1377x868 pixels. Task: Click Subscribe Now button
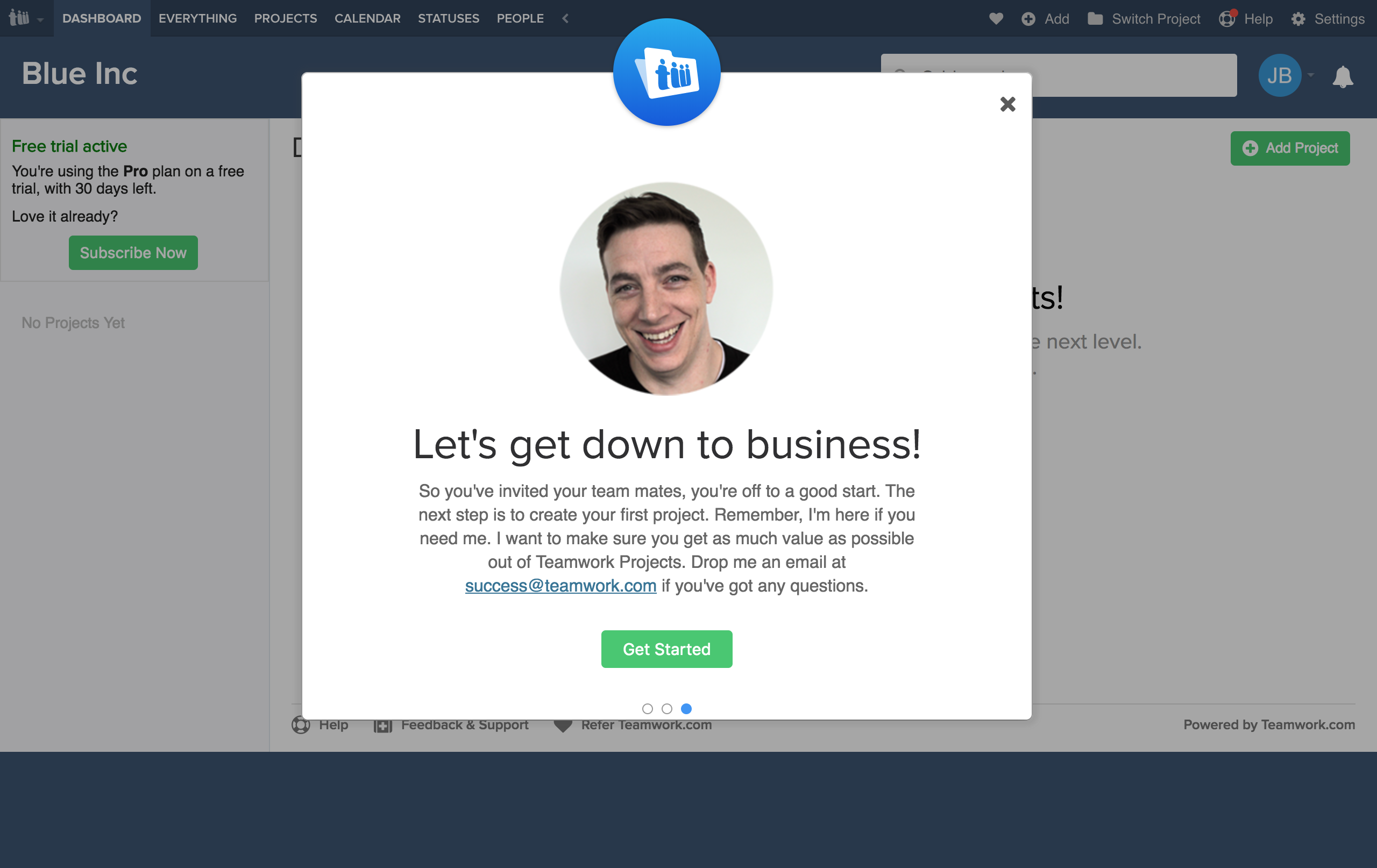click(133, 253)
